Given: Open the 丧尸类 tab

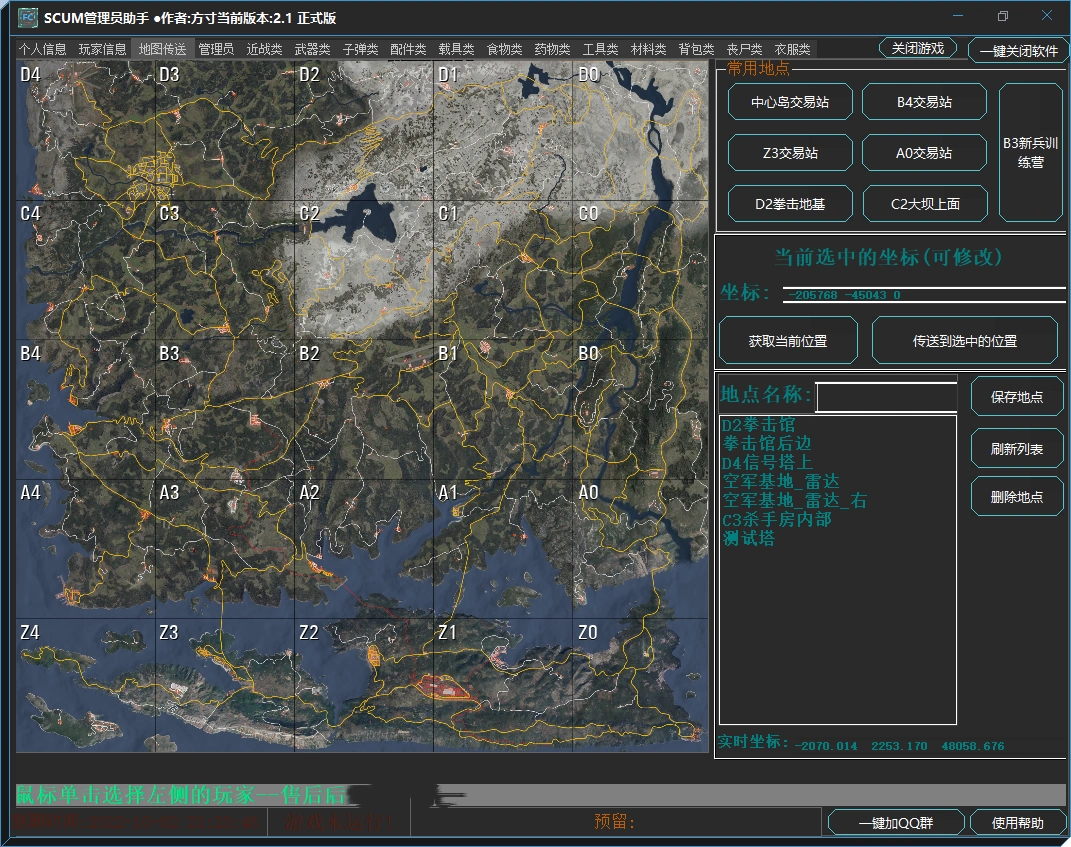Looking at the screenshot, I should [745, 49].
